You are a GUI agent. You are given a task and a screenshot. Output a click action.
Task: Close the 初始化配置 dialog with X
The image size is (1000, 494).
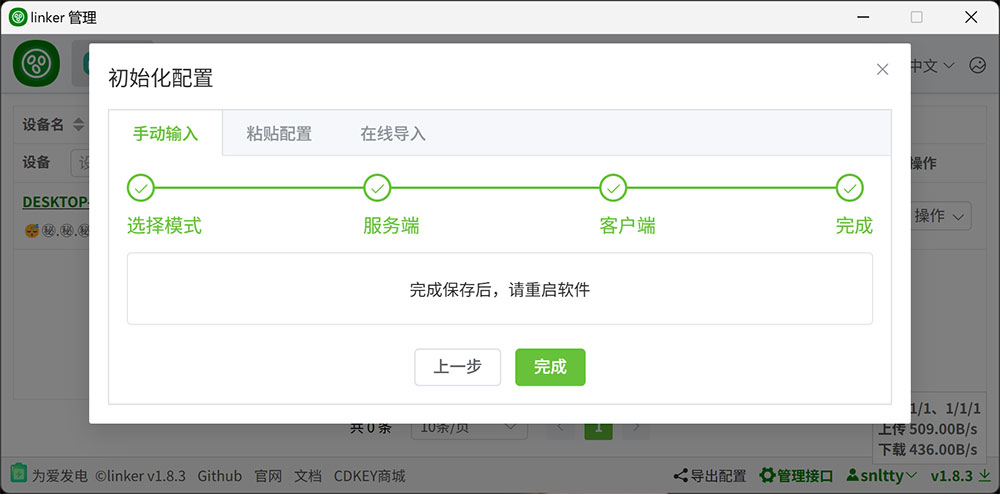[x=882, y=69]
